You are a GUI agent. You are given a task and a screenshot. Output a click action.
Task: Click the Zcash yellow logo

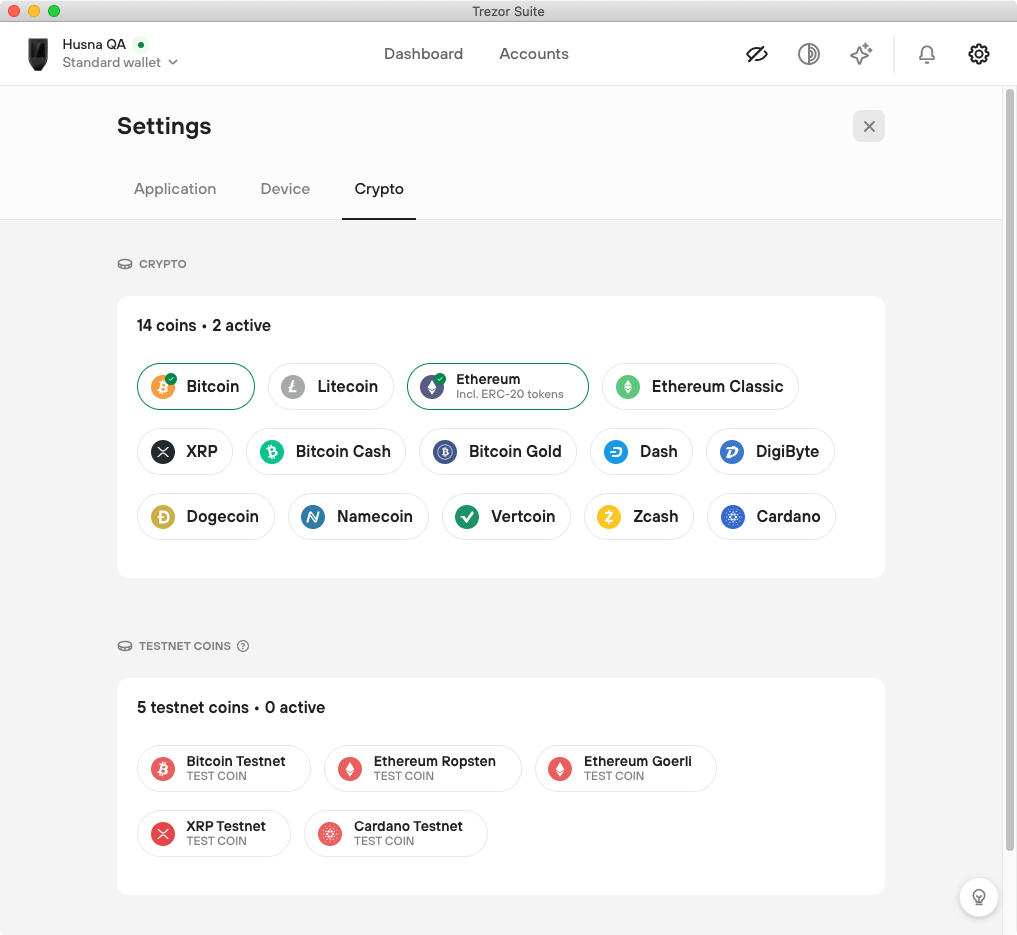click(609, 516)
